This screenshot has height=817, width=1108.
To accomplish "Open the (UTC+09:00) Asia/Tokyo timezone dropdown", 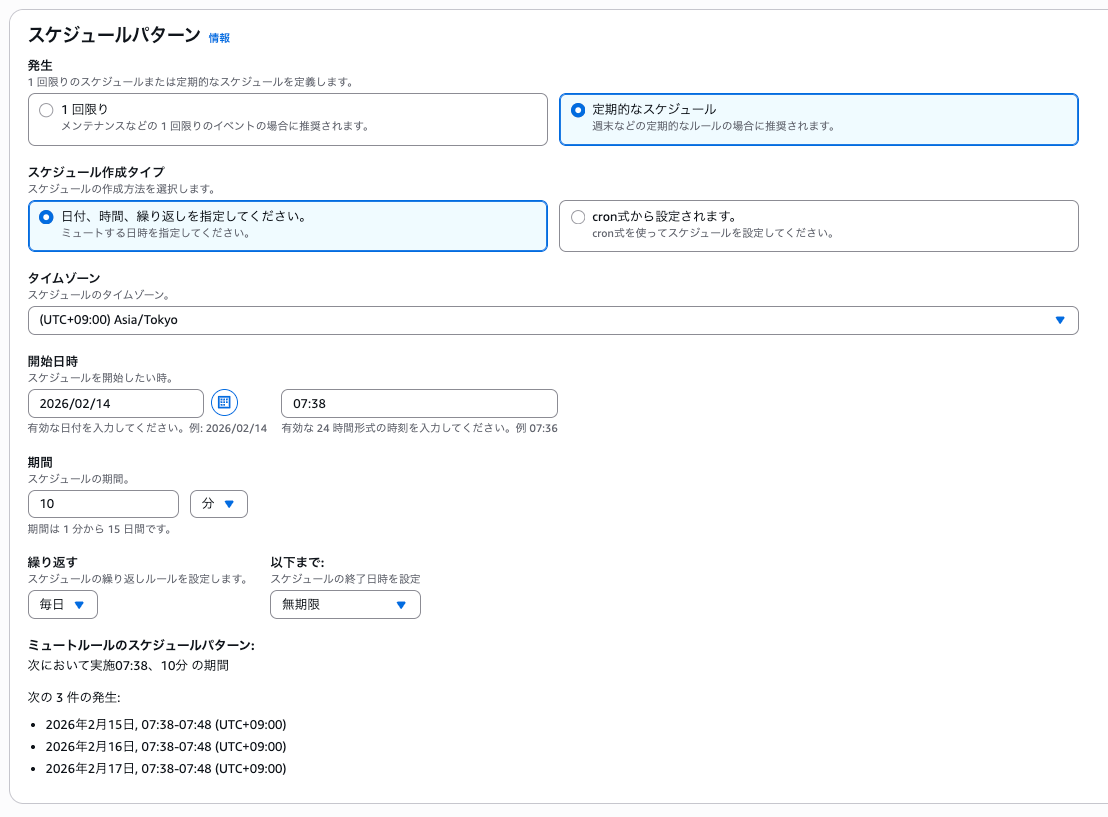I will (x=553, y=320).
